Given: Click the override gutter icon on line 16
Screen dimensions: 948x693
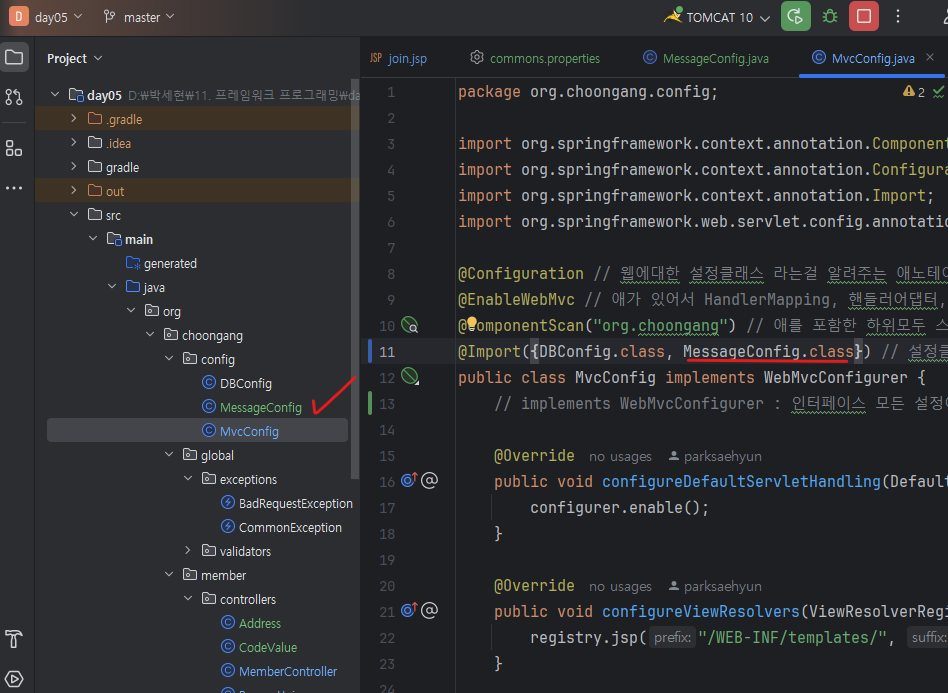Looking at the screenshot, I should [x=409, y=480].
